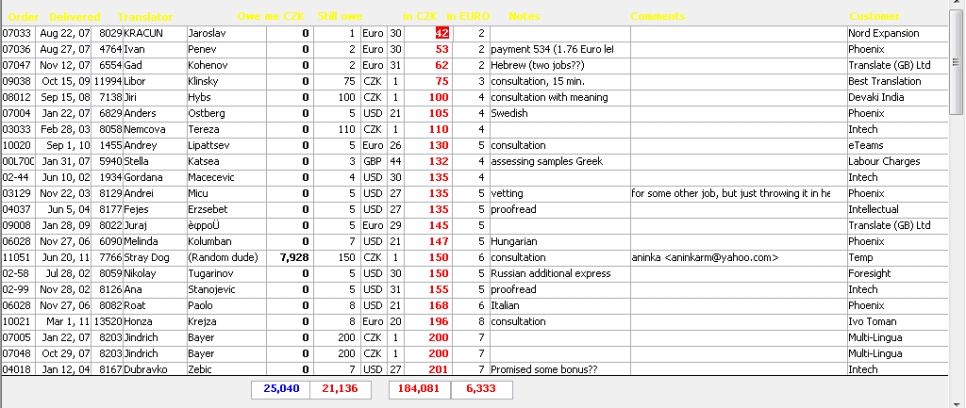Select customer Labour Charges
The height and width of the screenshot is (408, 966).
click(884, 161)
